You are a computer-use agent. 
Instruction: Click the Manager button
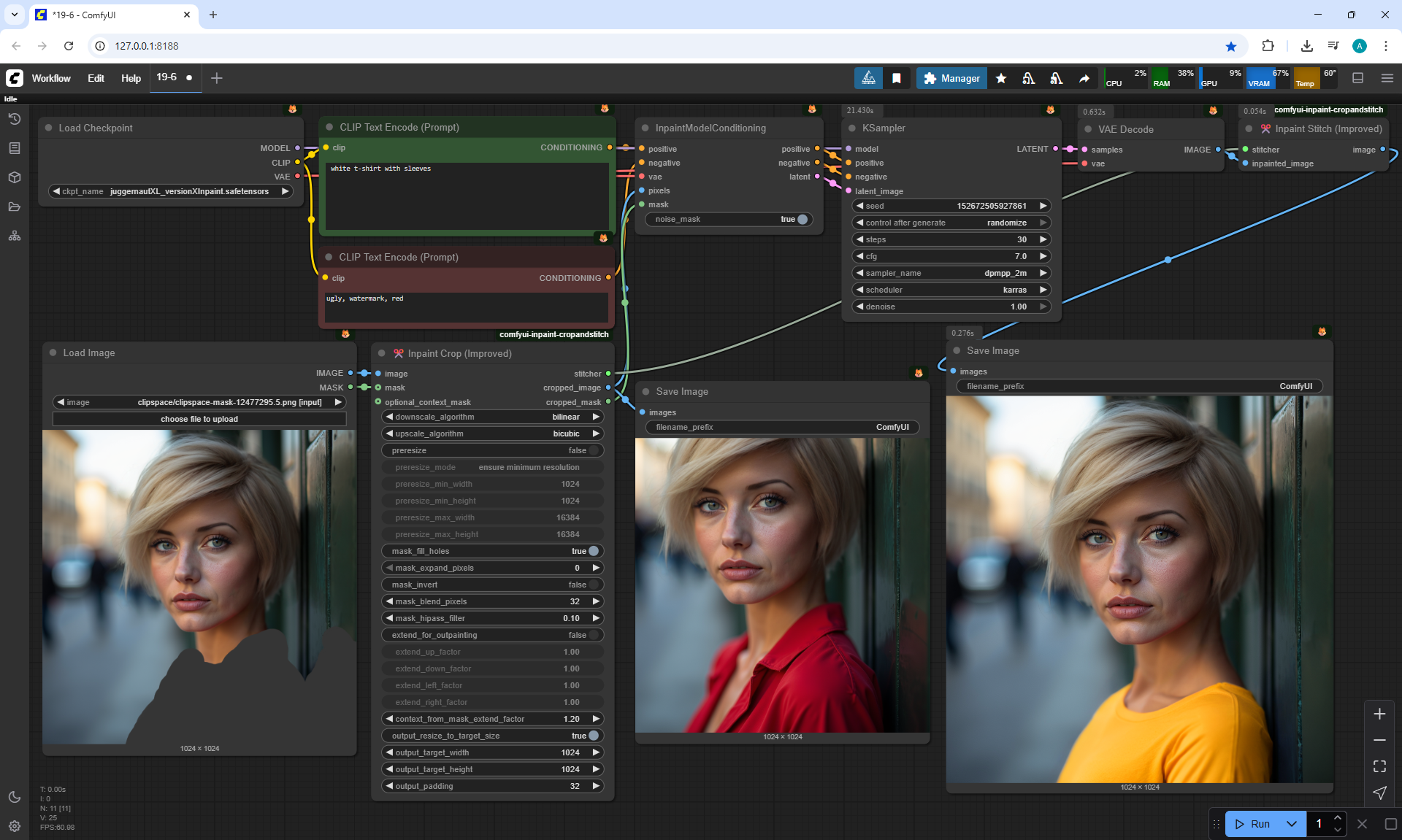click(951, 78)
